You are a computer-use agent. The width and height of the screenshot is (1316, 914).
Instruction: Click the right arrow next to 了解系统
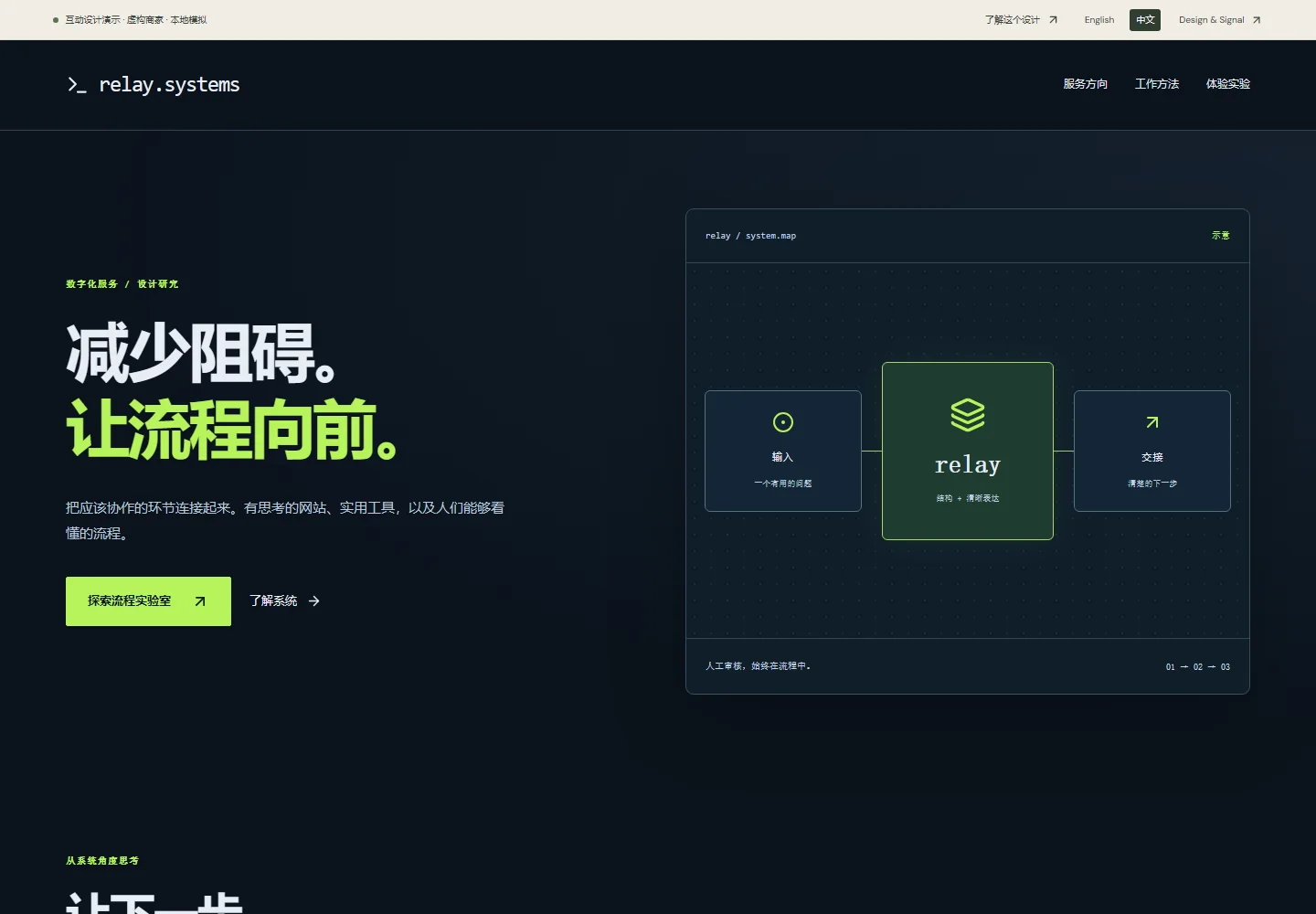pos(314,601)
